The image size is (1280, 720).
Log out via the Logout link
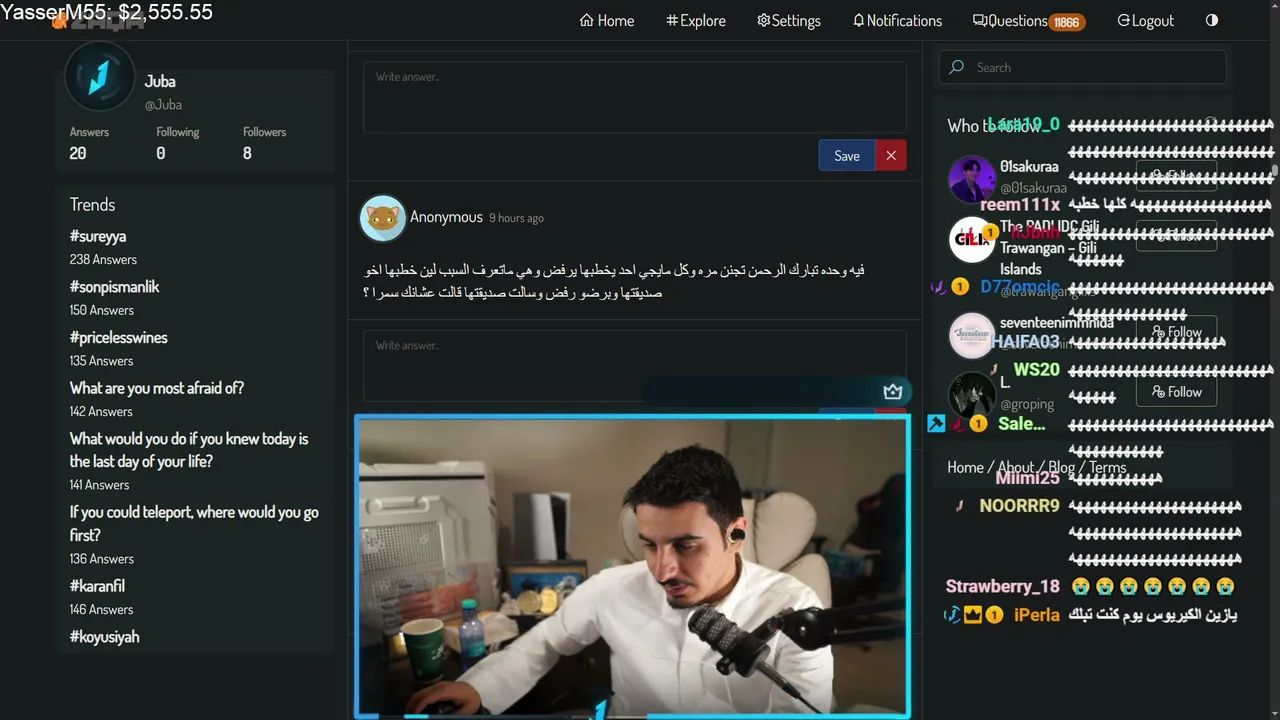(1145, 20)
